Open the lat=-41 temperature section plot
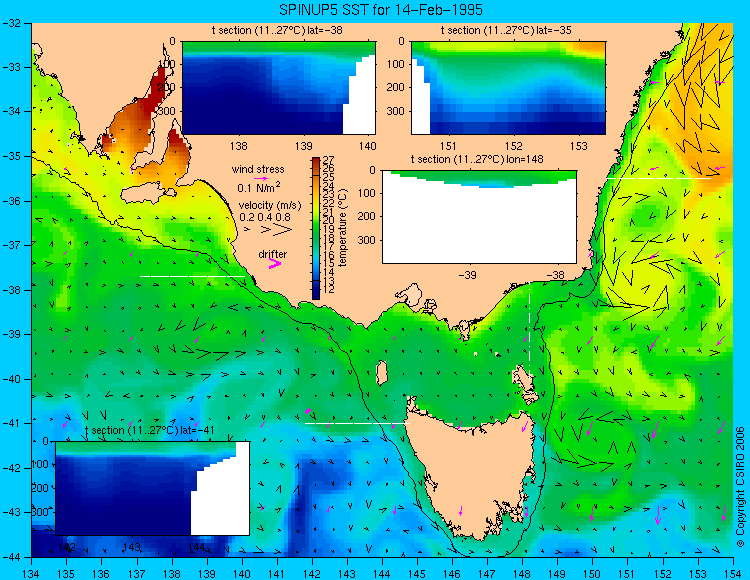The image size is (750, 580). pos(153,488)
